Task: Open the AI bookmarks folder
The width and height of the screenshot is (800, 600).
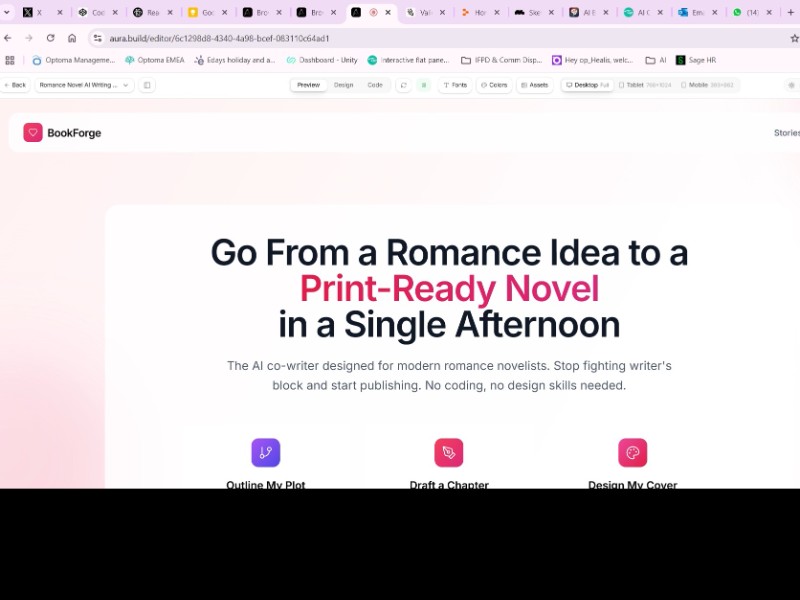Action: (656, 60)
